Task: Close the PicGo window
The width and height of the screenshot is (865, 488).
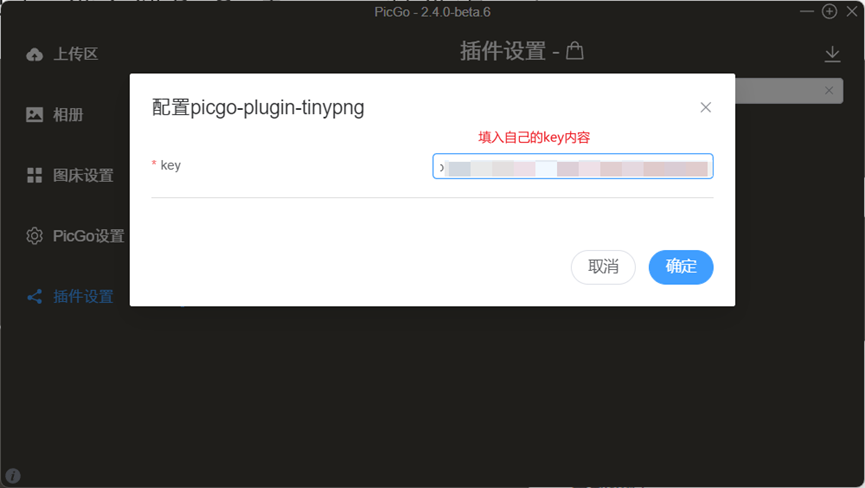Action: coord(852,11)
